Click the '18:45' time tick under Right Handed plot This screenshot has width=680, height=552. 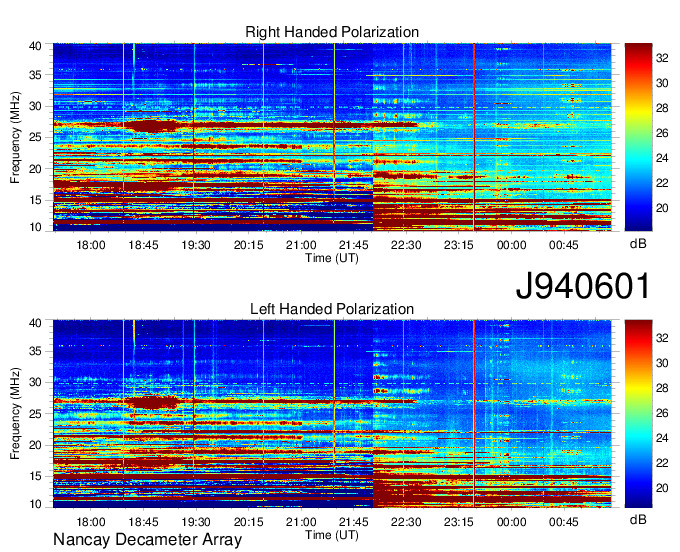click(143, 245)
